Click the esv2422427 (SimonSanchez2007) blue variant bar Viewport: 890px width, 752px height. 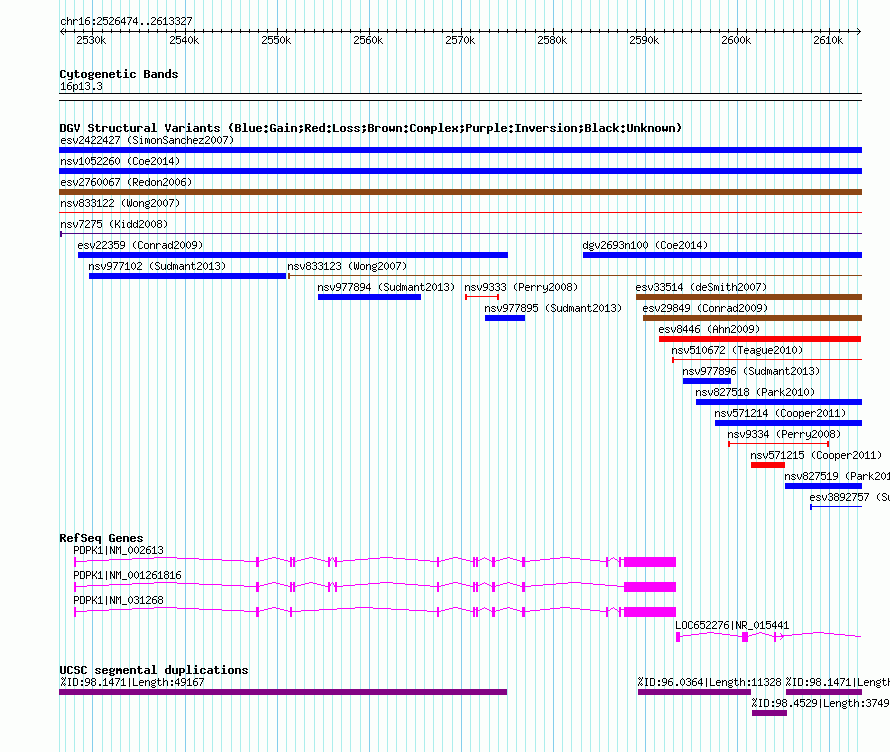pyautogui.click(x=460, y=150)
